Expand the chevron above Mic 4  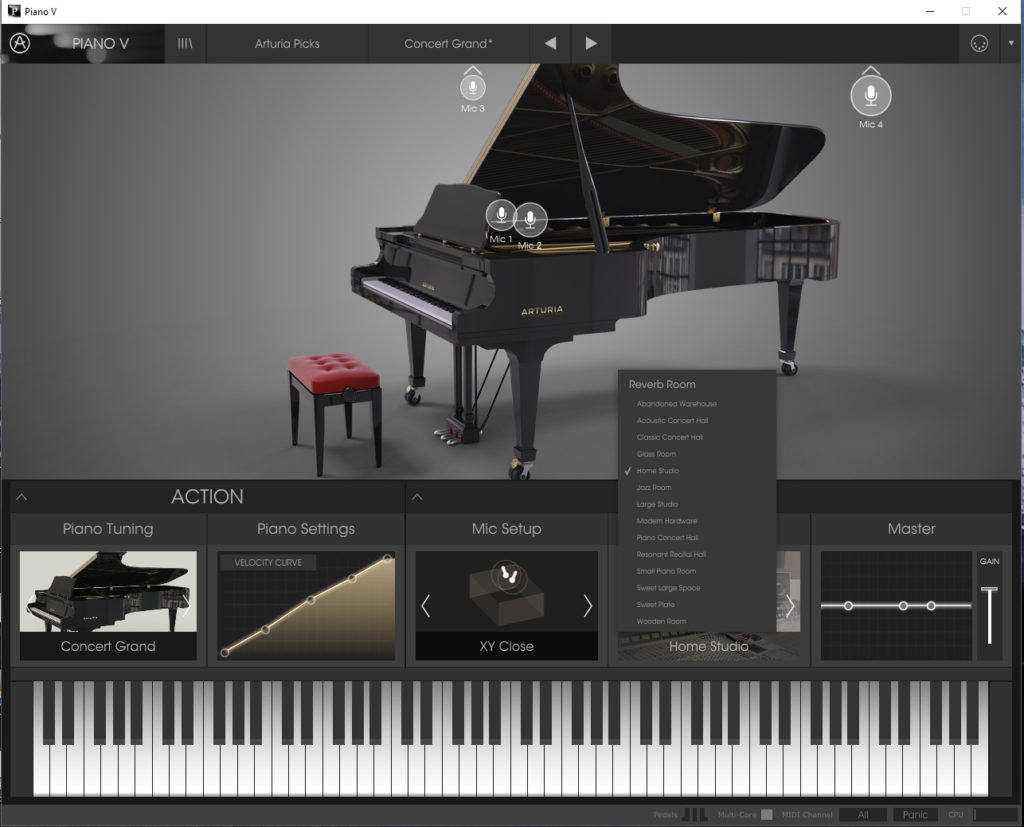pos(871,70)
